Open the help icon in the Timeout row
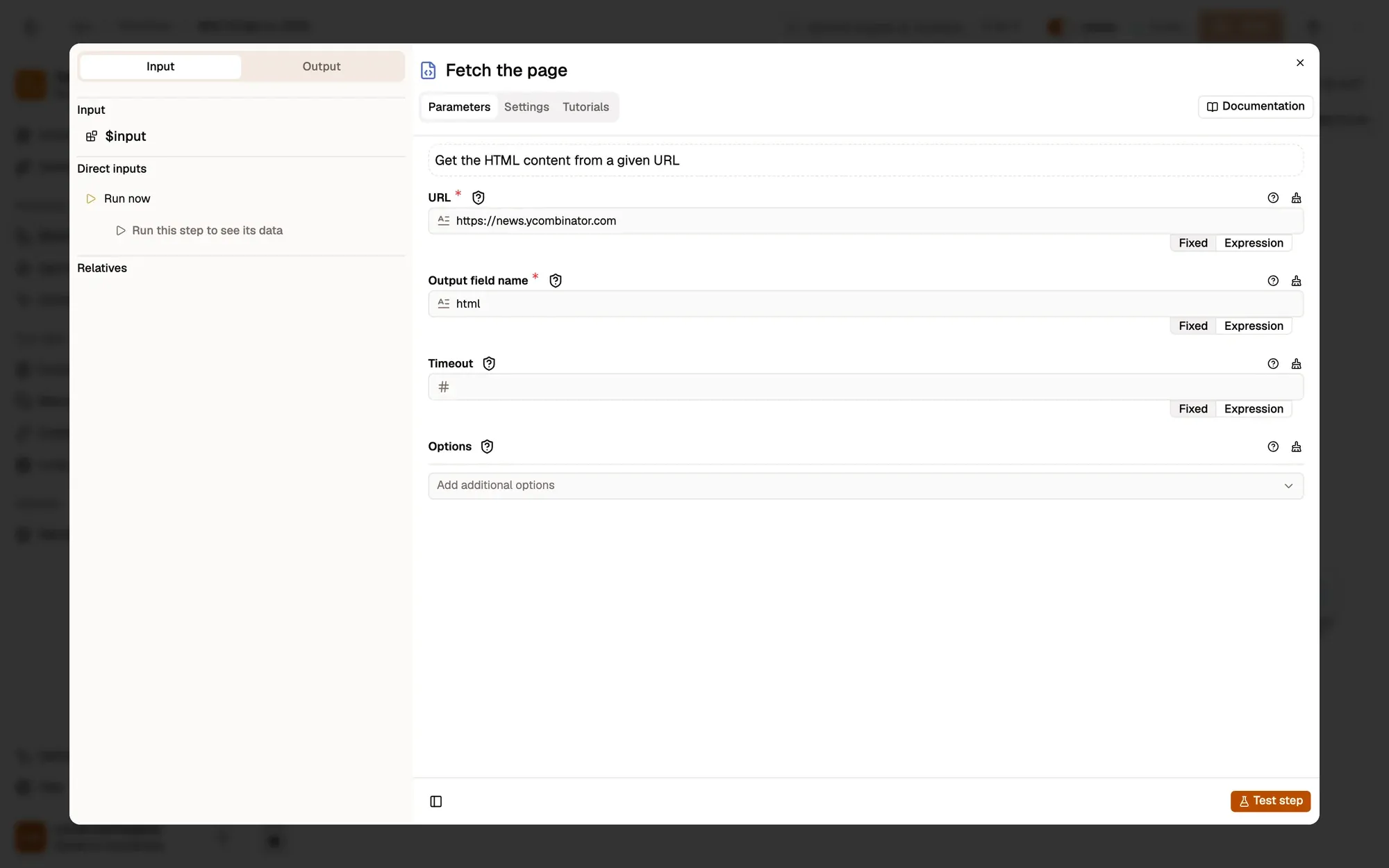This screenshot has height=868, width=1389. (1273, 364)
